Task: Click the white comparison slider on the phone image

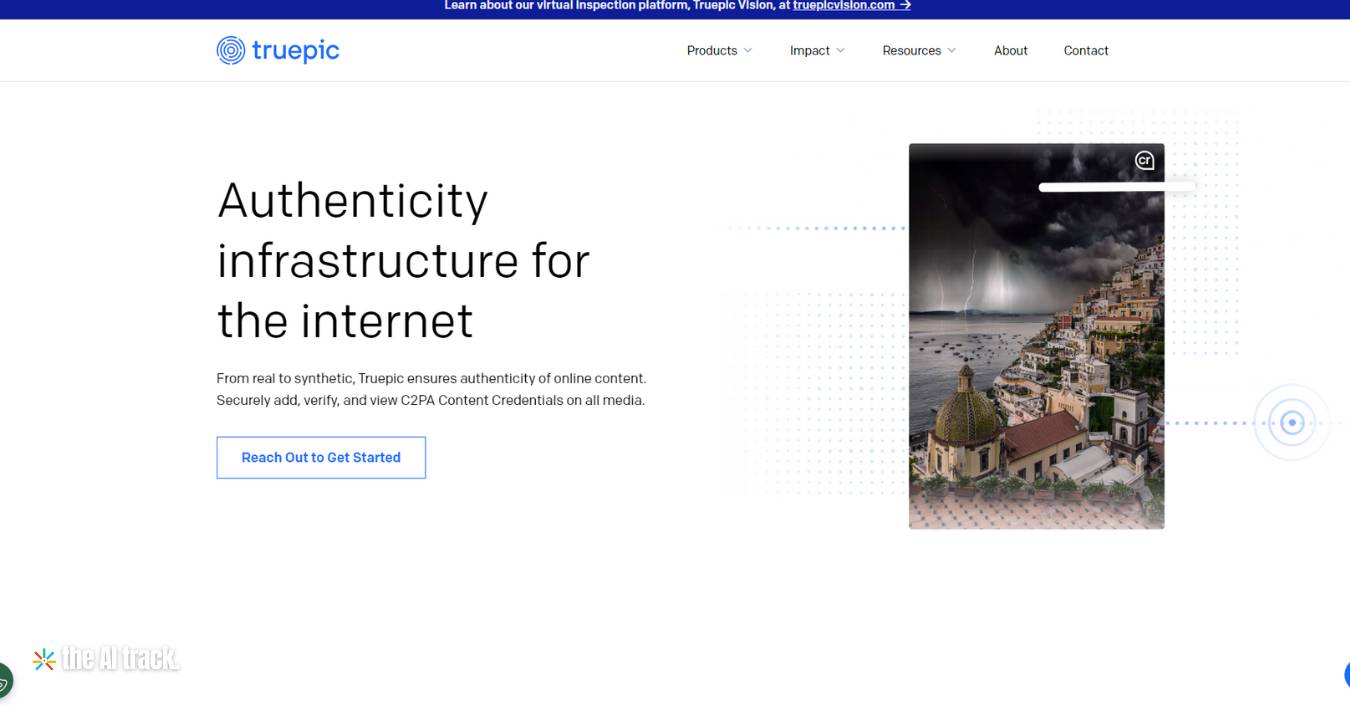Action: tap(1117, 186)
